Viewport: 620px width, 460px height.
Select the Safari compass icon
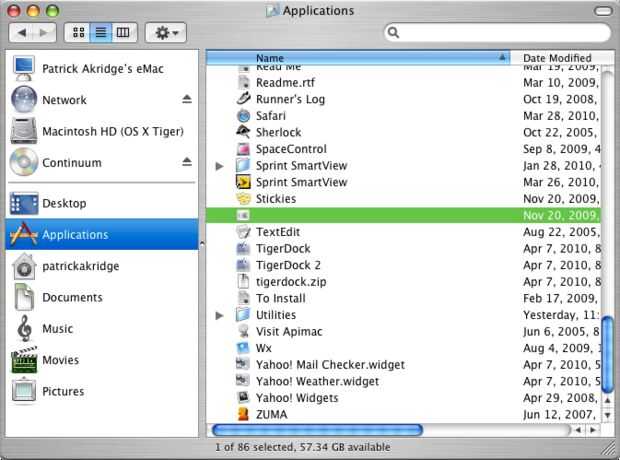tap(244, 115)
